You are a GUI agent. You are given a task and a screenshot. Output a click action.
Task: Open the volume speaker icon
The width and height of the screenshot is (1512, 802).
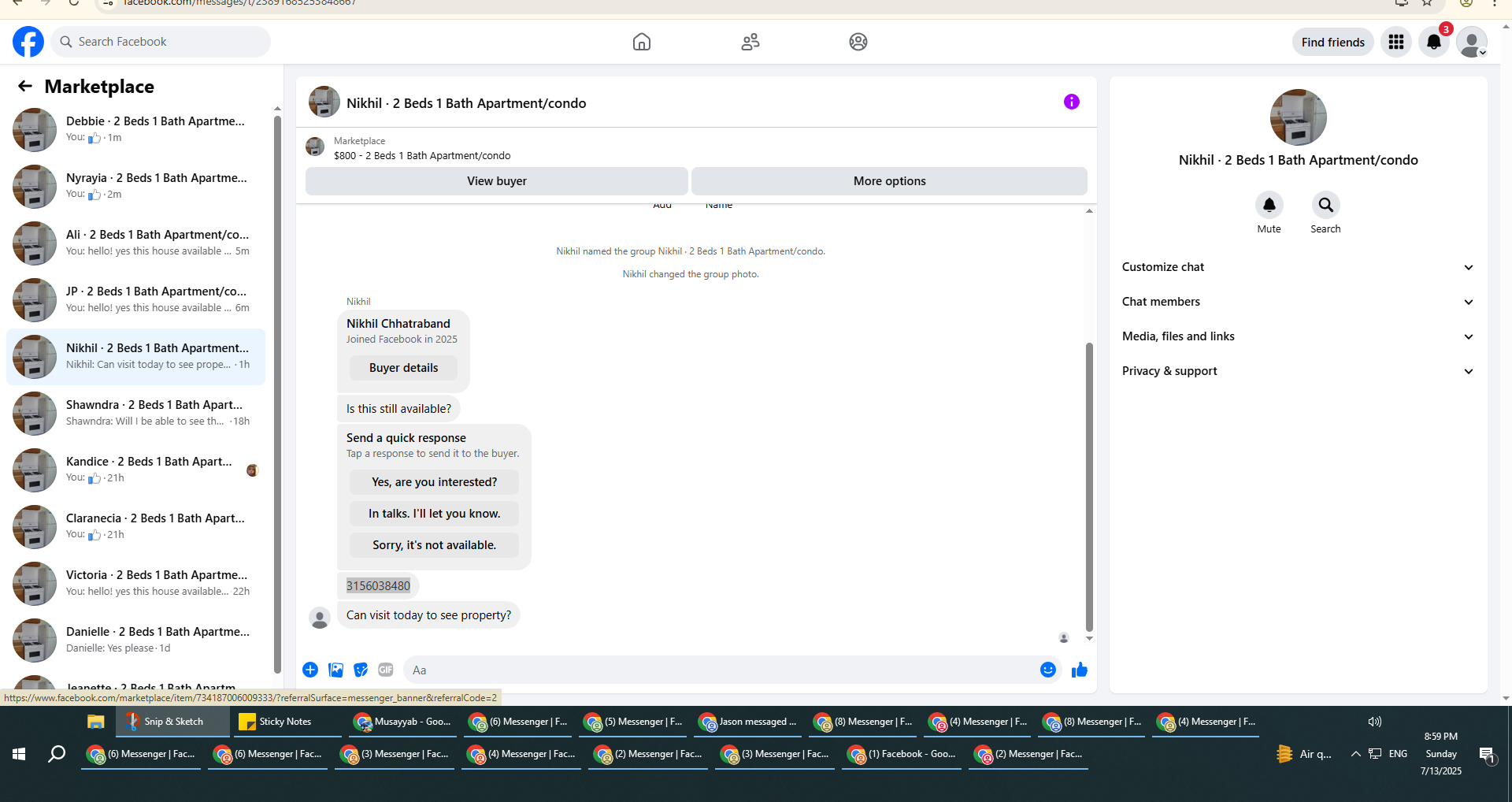click(1375, 722)
